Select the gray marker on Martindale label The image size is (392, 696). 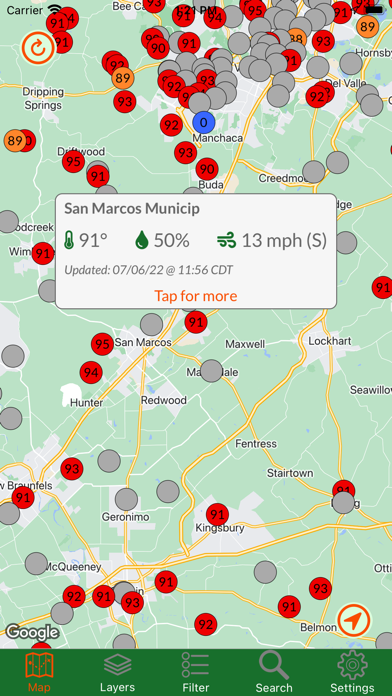click(211, 371)
